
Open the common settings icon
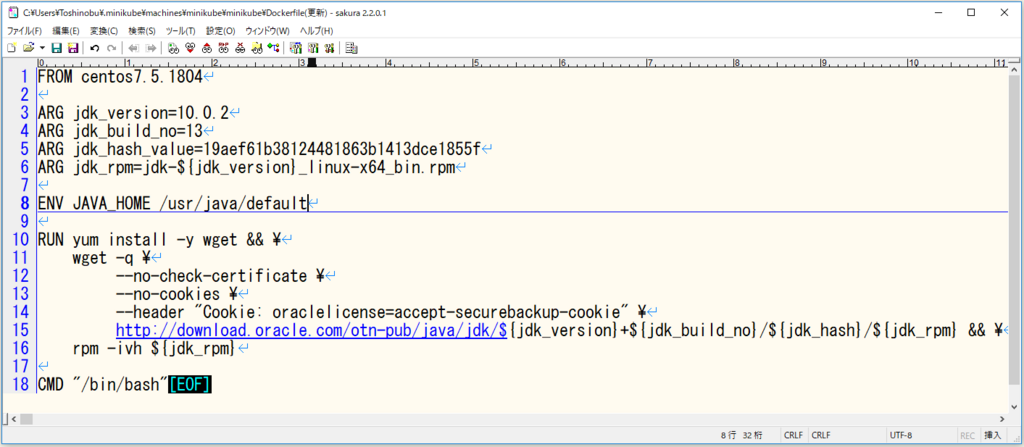pyautogui.click(x=329, y=48)
